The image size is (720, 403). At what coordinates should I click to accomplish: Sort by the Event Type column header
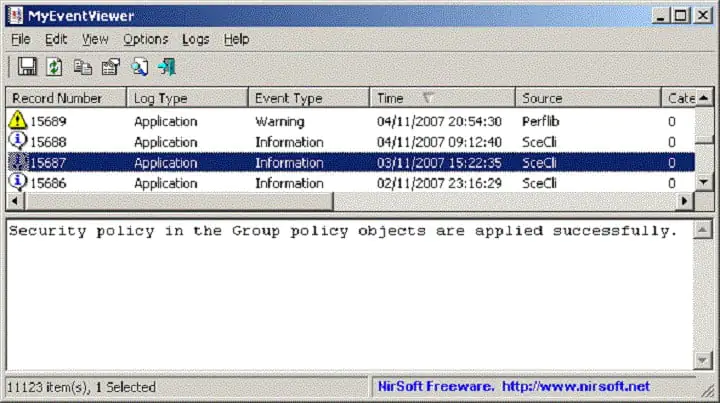point(309,98)
